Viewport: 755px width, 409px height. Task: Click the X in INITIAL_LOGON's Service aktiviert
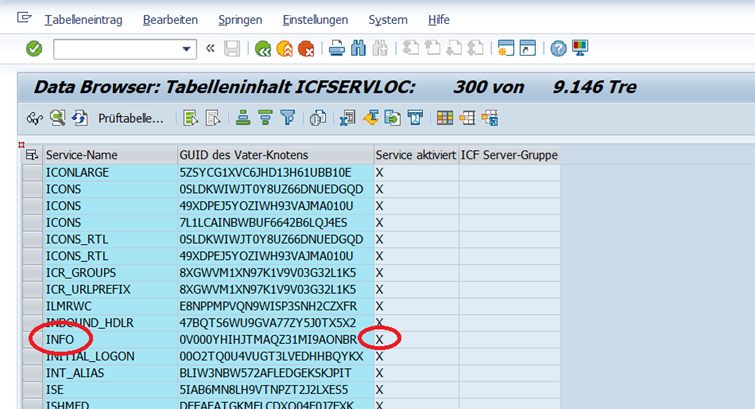click(x=379, y=356)
